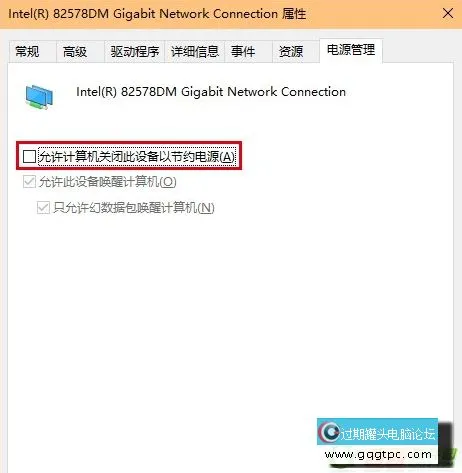The height and width of the screenshot is (473, 462).
Task: Click the Intel(R) 82578DM device name label
Action: pyautogui.click(x=211, y=92)
